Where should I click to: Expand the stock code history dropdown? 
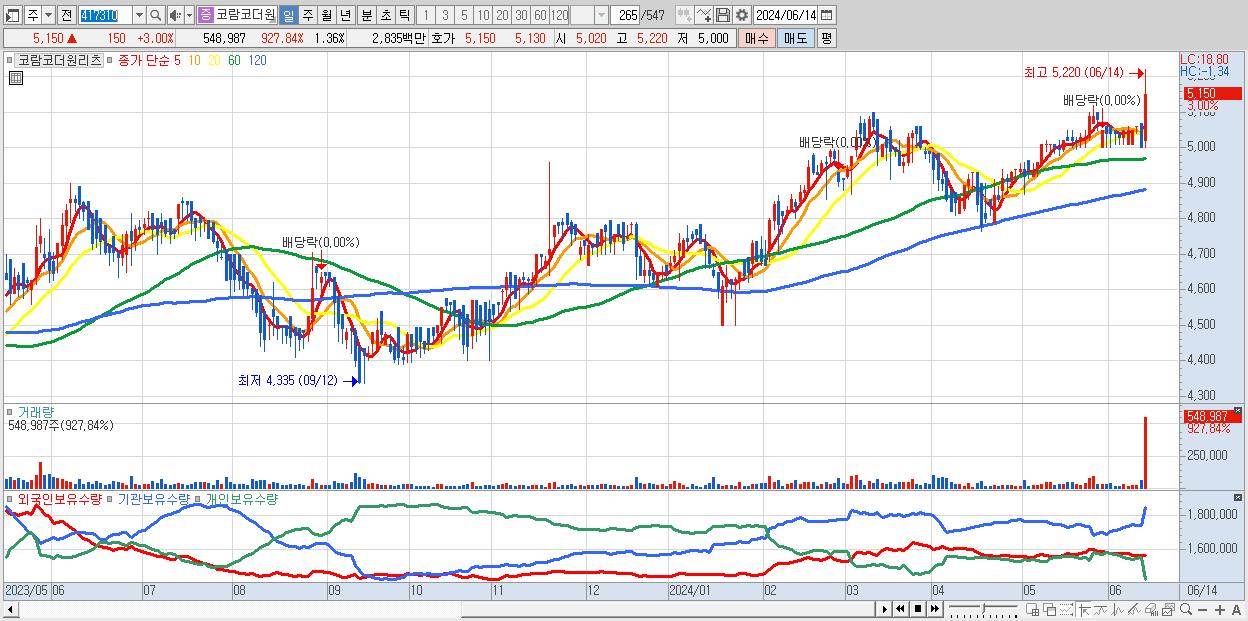(x=139, y=15)
